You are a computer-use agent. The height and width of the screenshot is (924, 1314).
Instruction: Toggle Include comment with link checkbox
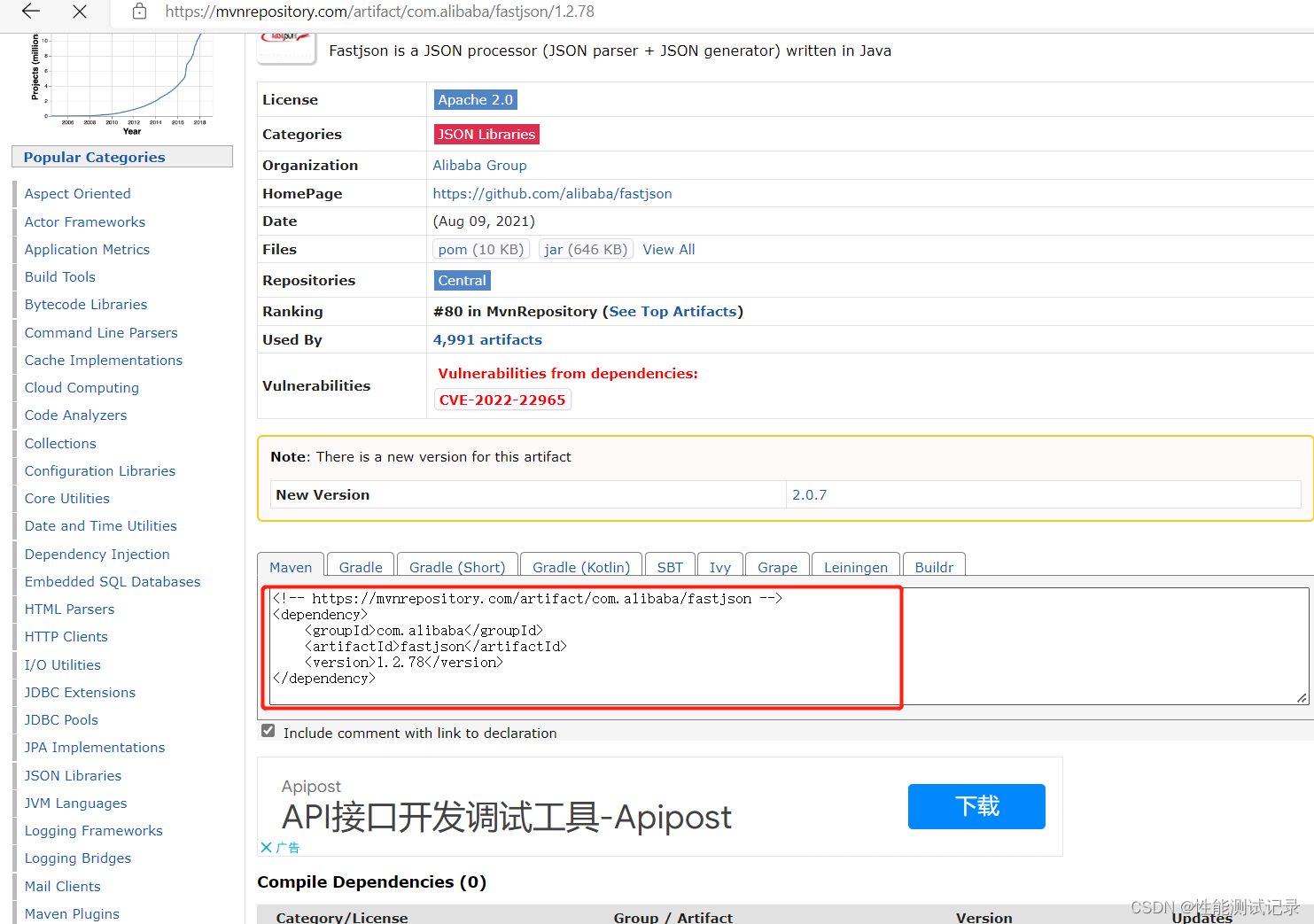(x=268, y=731)
